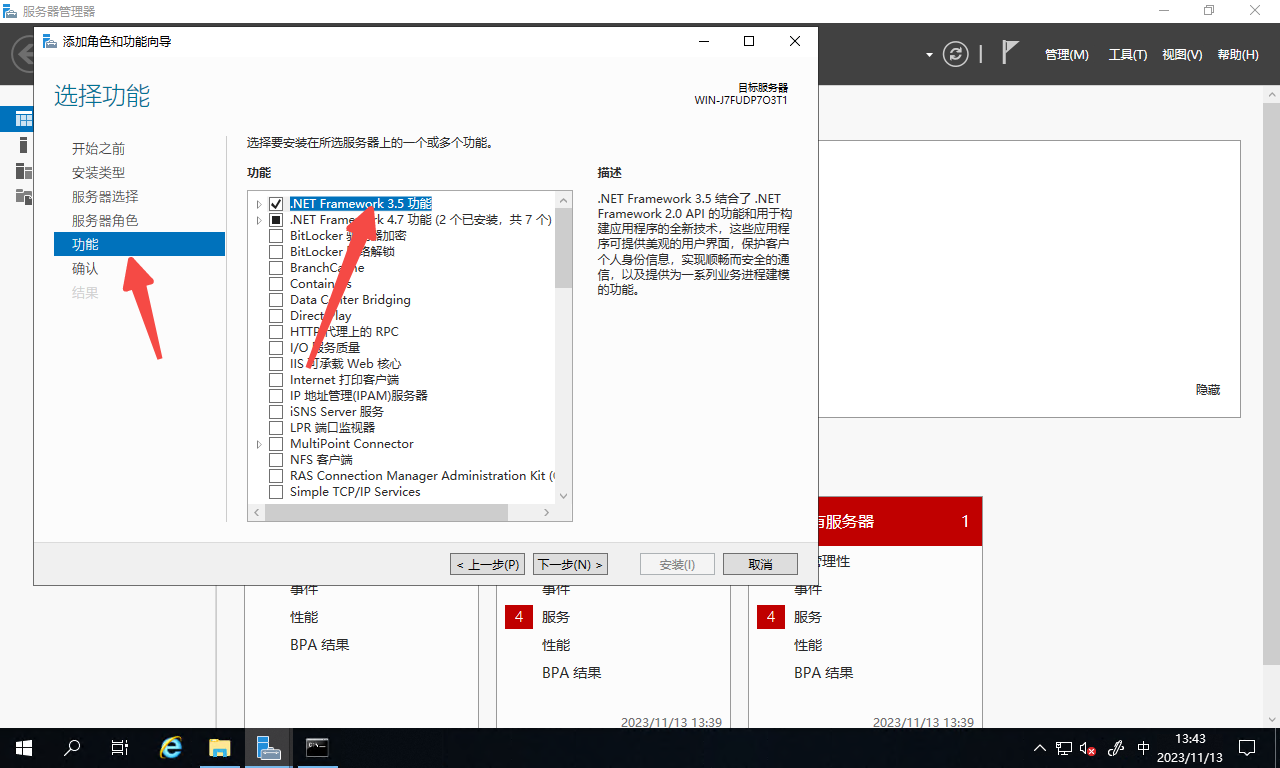Screen dimensions: 1280x768
Task: Open the 视图(V) menu
Action: coord(1182,55)
